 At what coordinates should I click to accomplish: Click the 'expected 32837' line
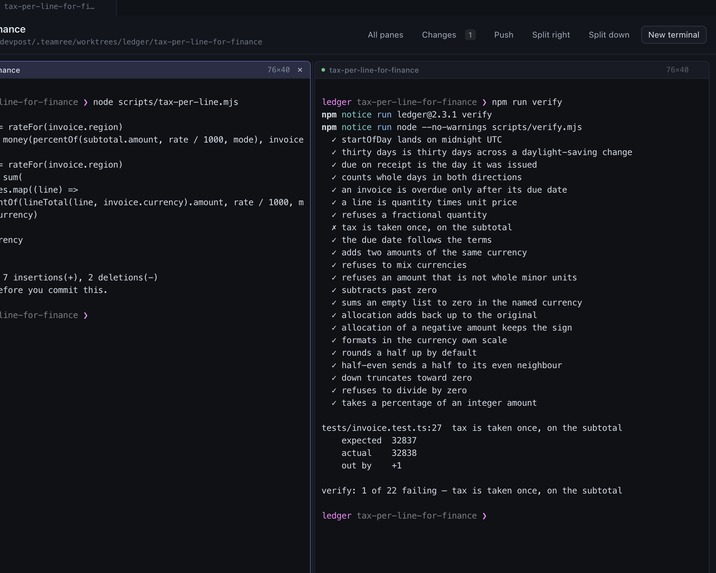(x=379, y=441)
